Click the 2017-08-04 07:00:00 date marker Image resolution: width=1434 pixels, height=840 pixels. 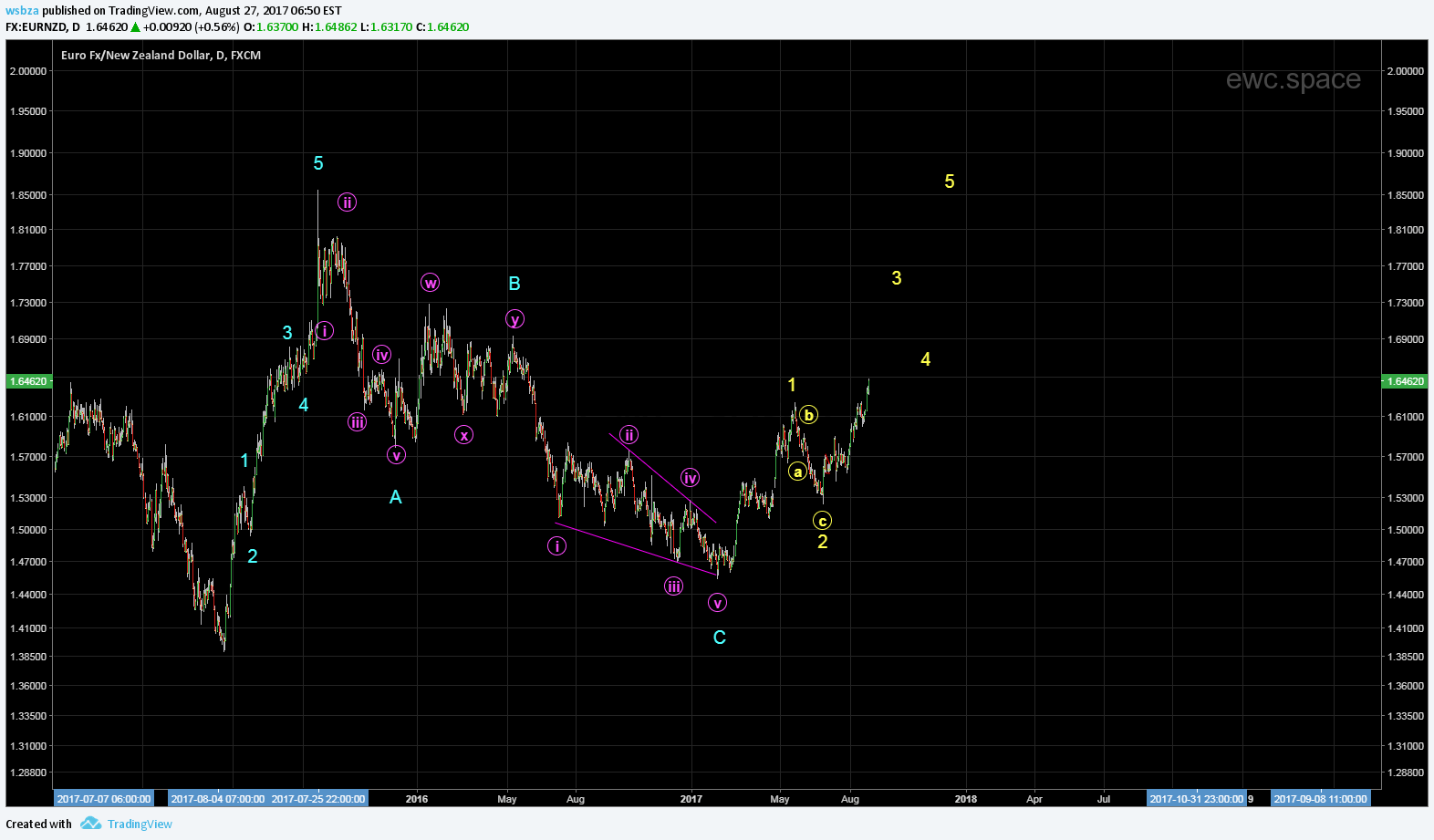(x=218, y=799)
